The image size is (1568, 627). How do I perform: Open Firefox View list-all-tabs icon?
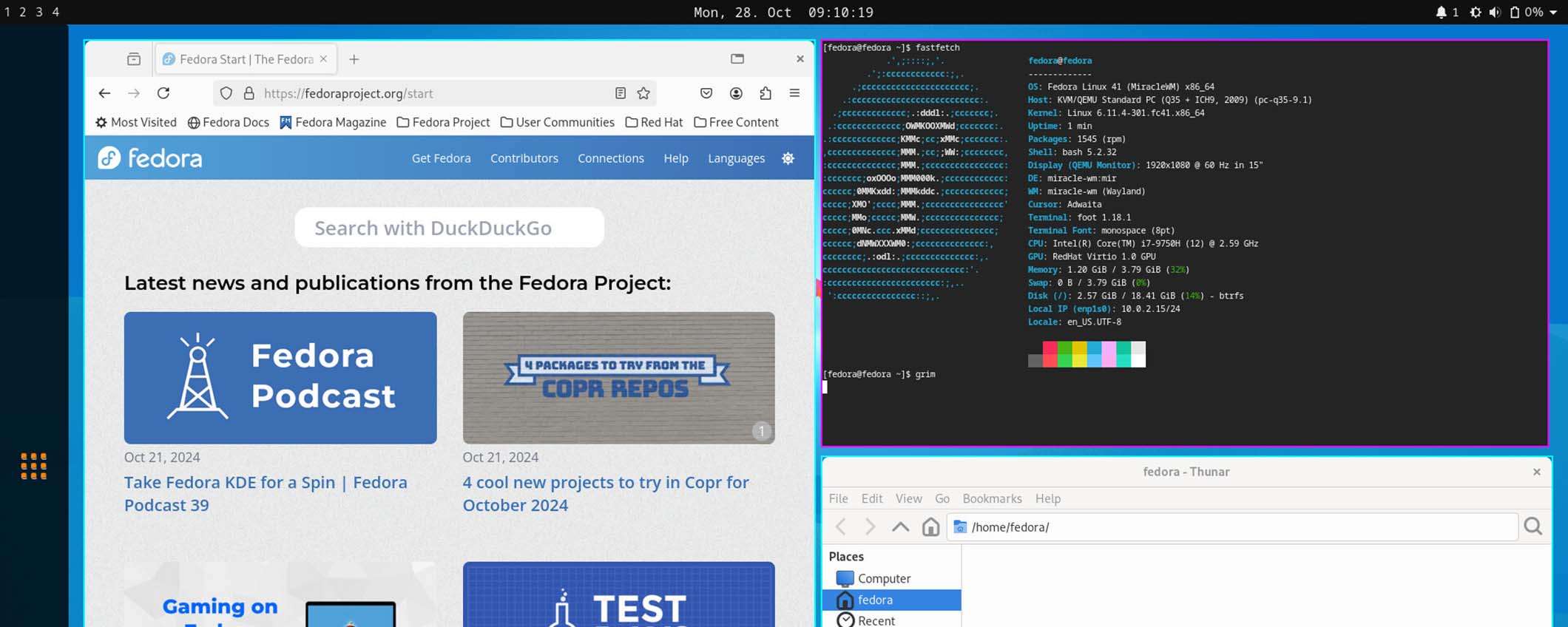click(134, 59)
